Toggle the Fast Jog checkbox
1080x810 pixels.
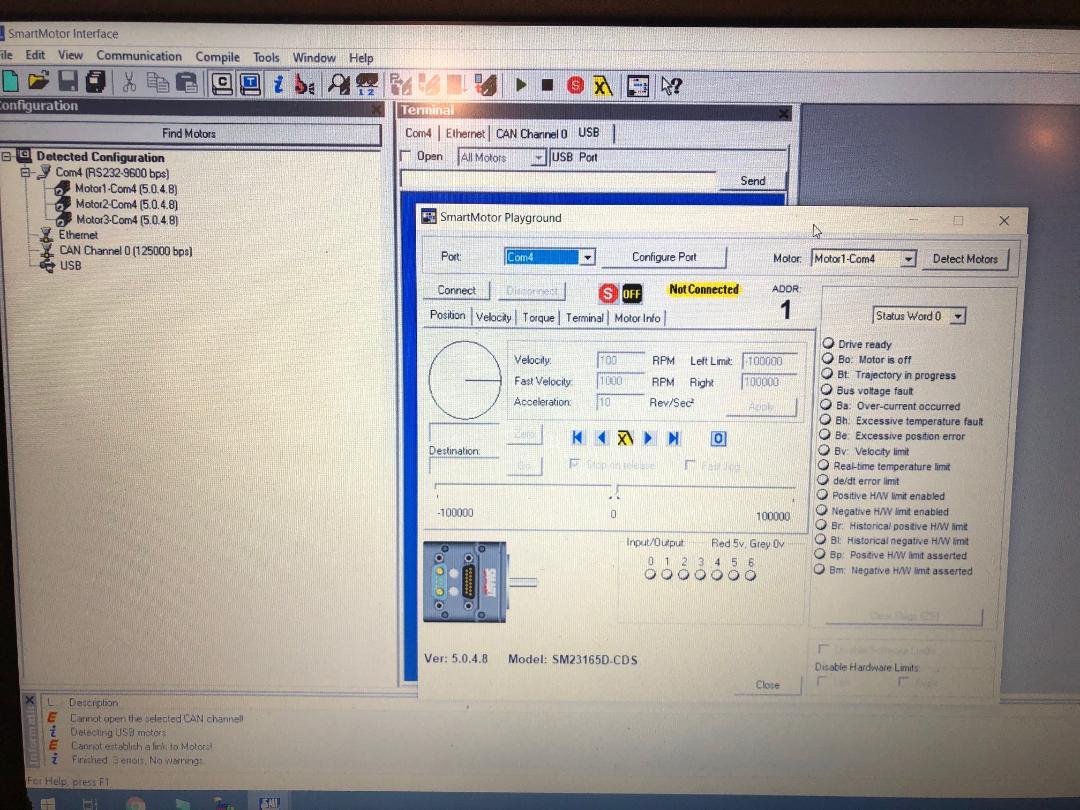point(690,466)
